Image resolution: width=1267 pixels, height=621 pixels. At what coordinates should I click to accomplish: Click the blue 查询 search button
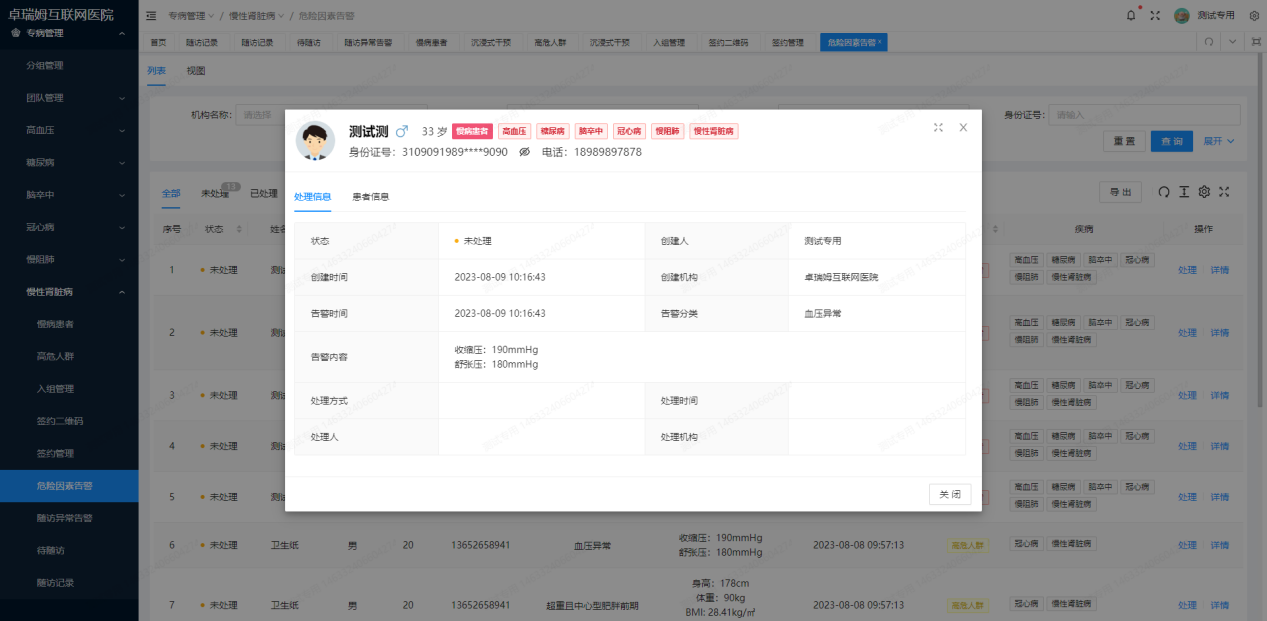point(1171,141)
